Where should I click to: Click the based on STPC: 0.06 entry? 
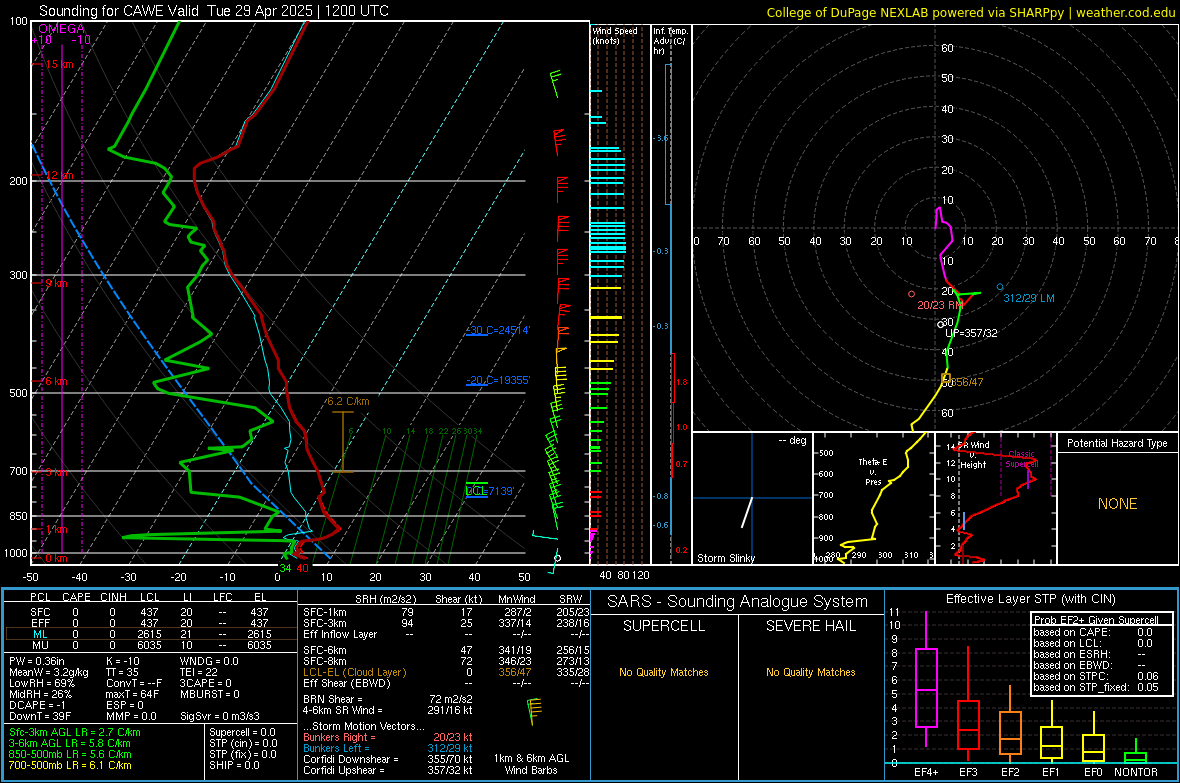(x=1096, y=676)
